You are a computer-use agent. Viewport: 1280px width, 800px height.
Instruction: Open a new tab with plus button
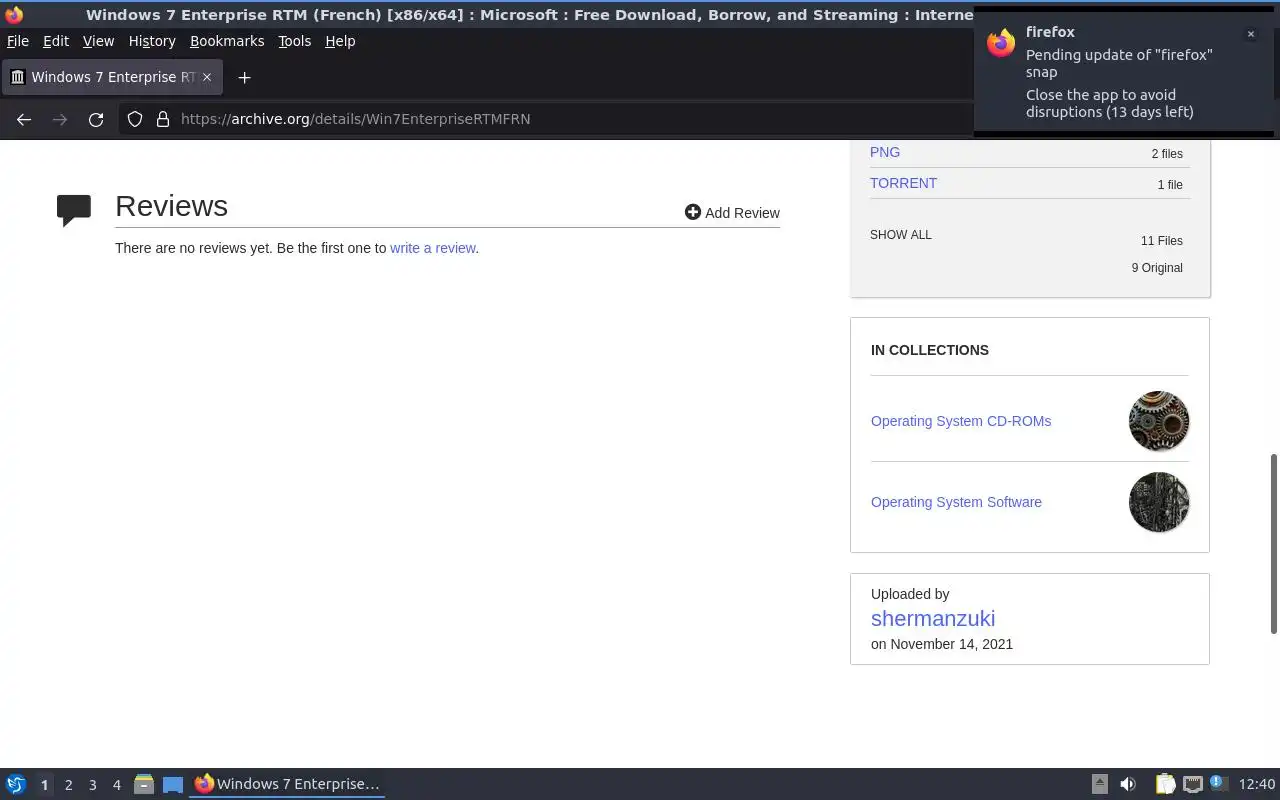244,77
